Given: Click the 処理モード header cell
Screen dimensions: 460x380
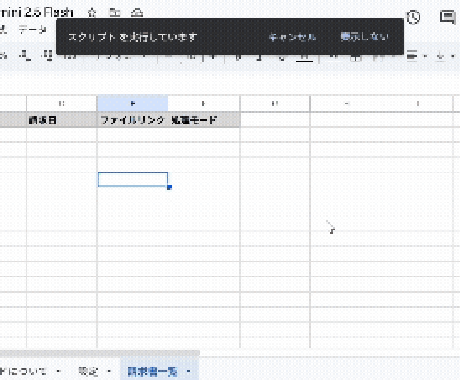Looking at the screenshot, I should 203,120.
